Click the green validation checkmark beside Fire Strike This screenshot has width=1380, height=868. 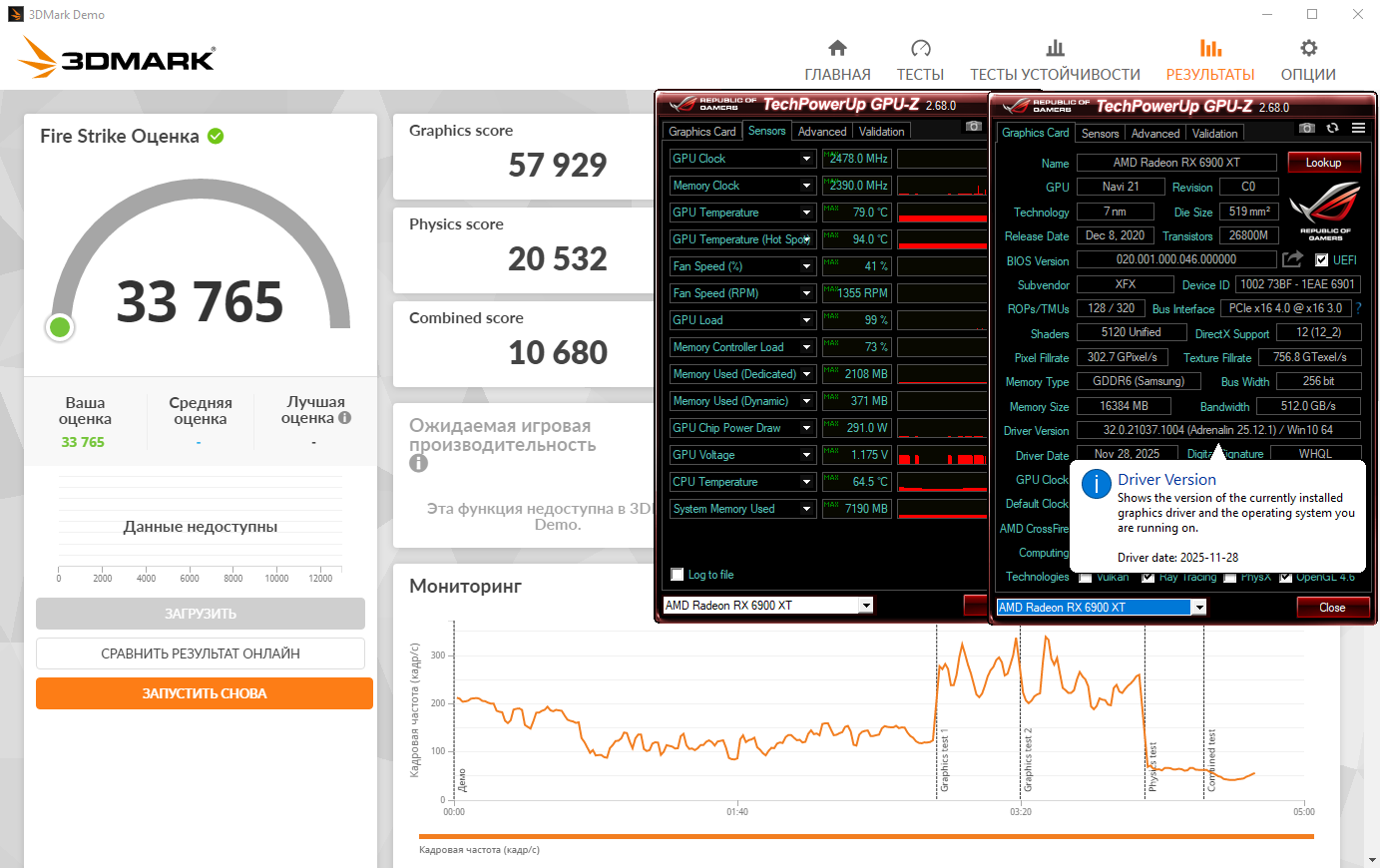pyautogui.click(x=216, y=136)
